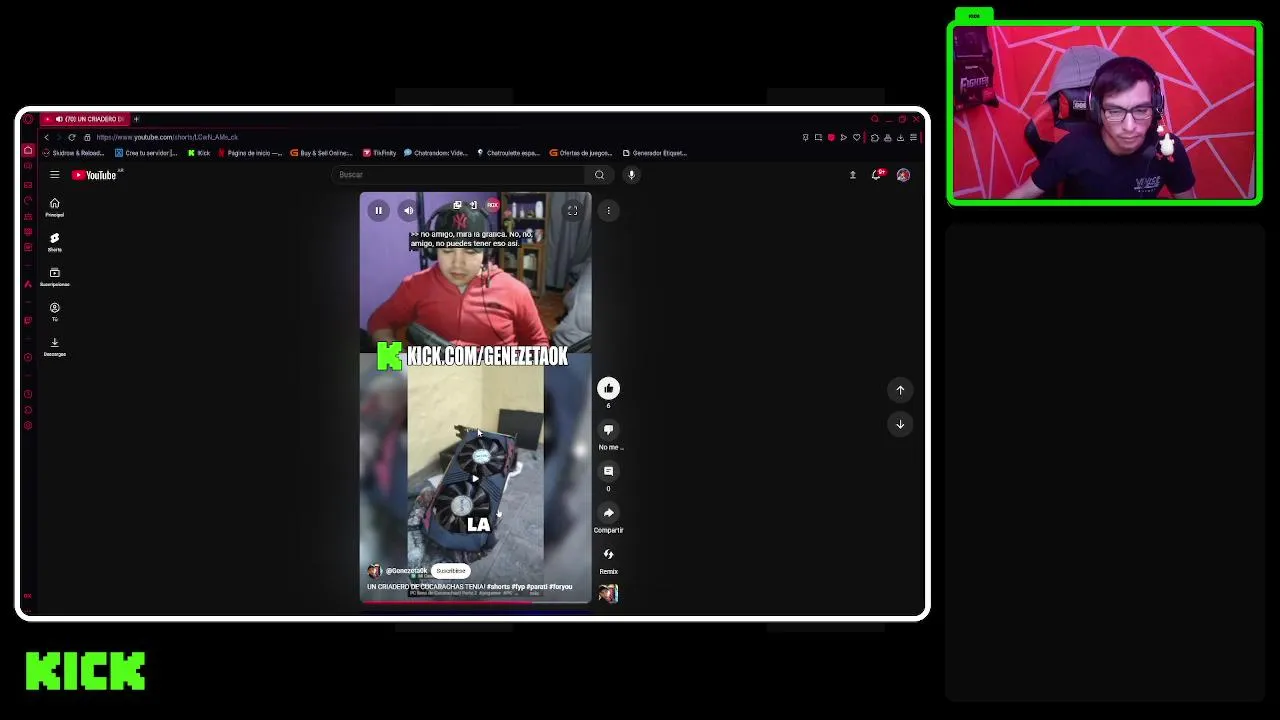
Task: Share the Short via Compartir icon
Action: coord(608,513)
